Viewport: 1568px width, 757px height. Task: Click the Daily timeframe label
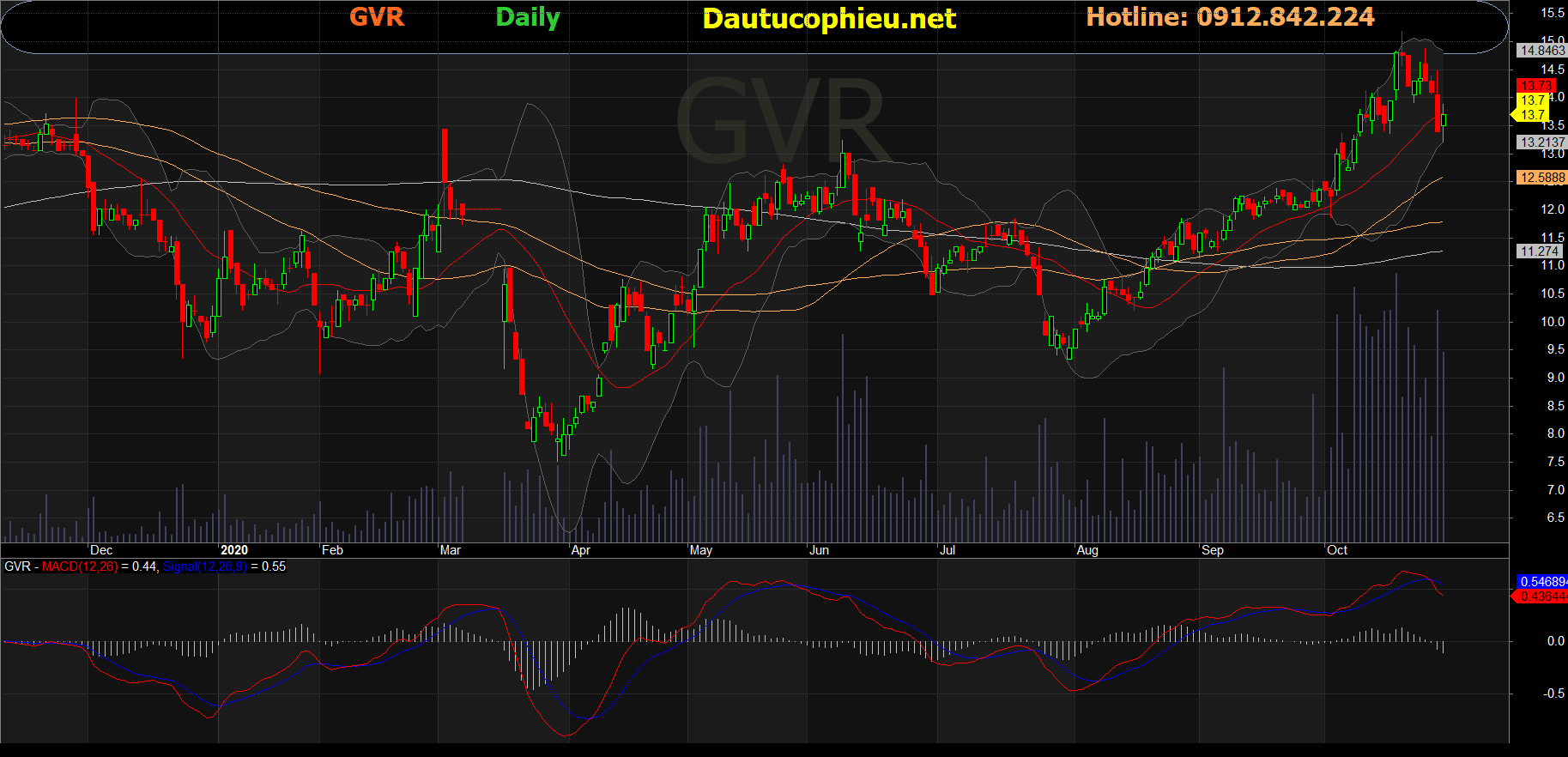click(528, 17)
